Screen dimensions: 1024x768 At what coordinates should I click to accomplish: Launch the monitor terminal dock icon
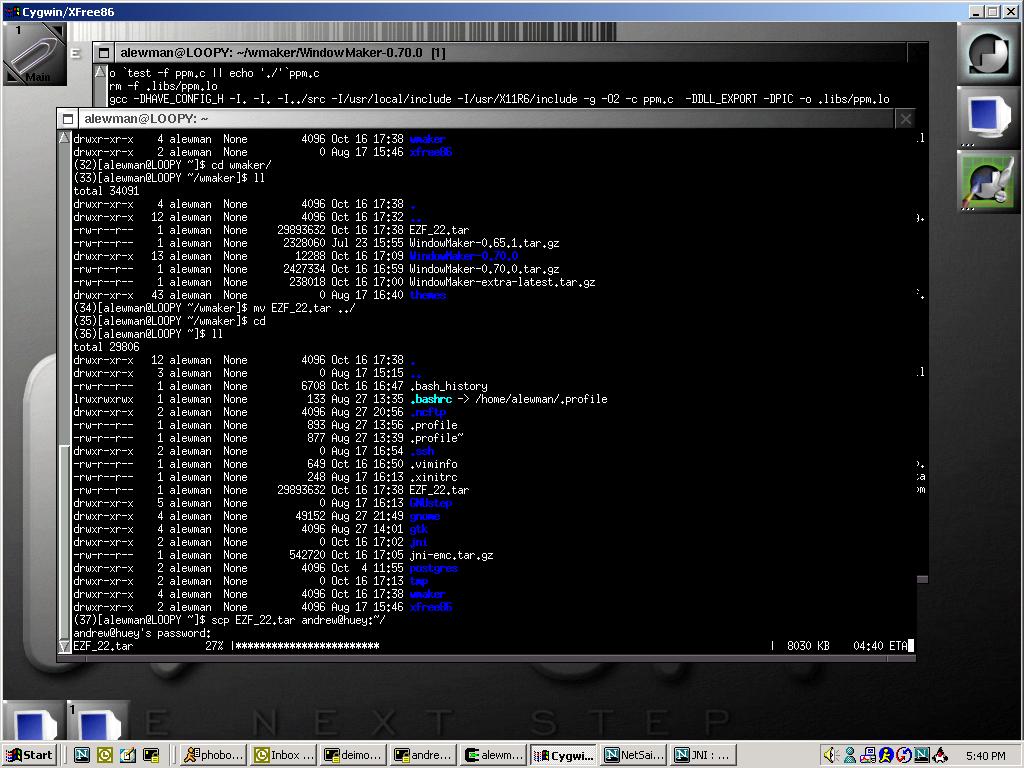989,118
